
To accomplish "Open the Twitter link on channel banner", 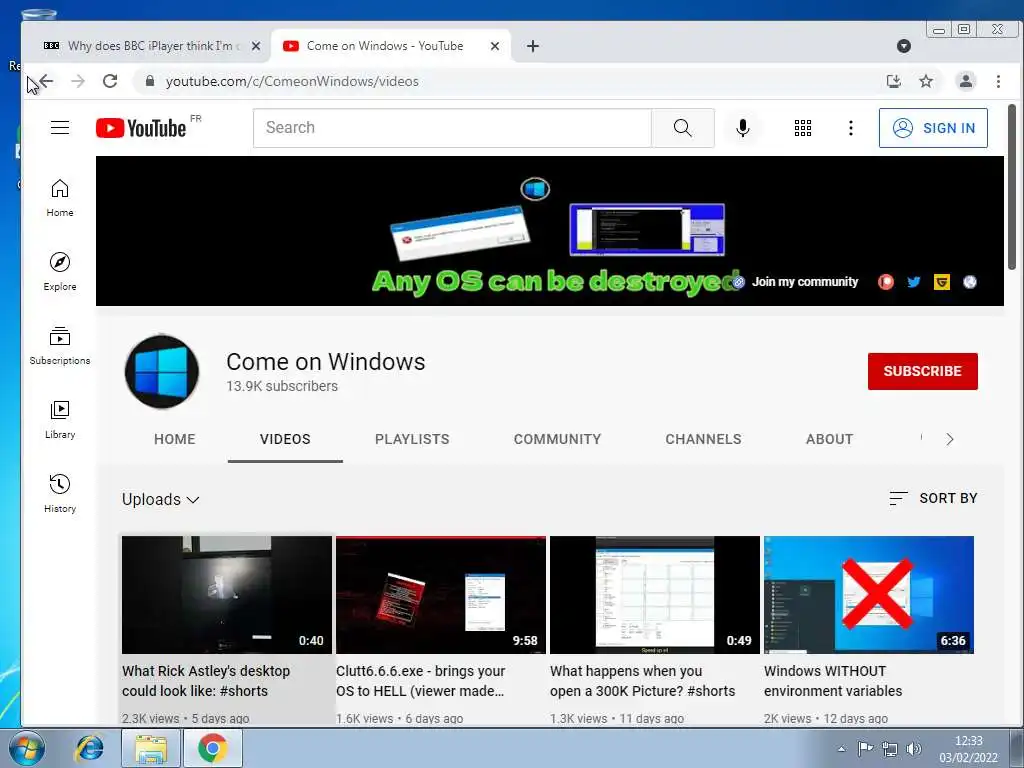I will tap(914, 282).
